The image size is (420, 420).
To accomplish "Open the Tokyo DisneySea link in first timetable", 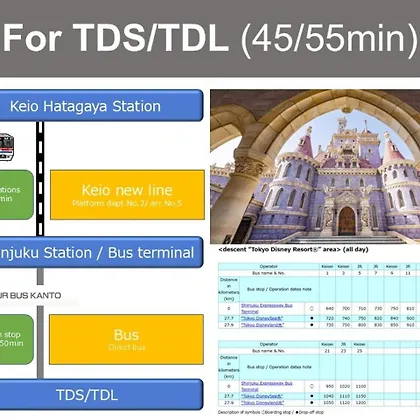I will click(262, 318).
